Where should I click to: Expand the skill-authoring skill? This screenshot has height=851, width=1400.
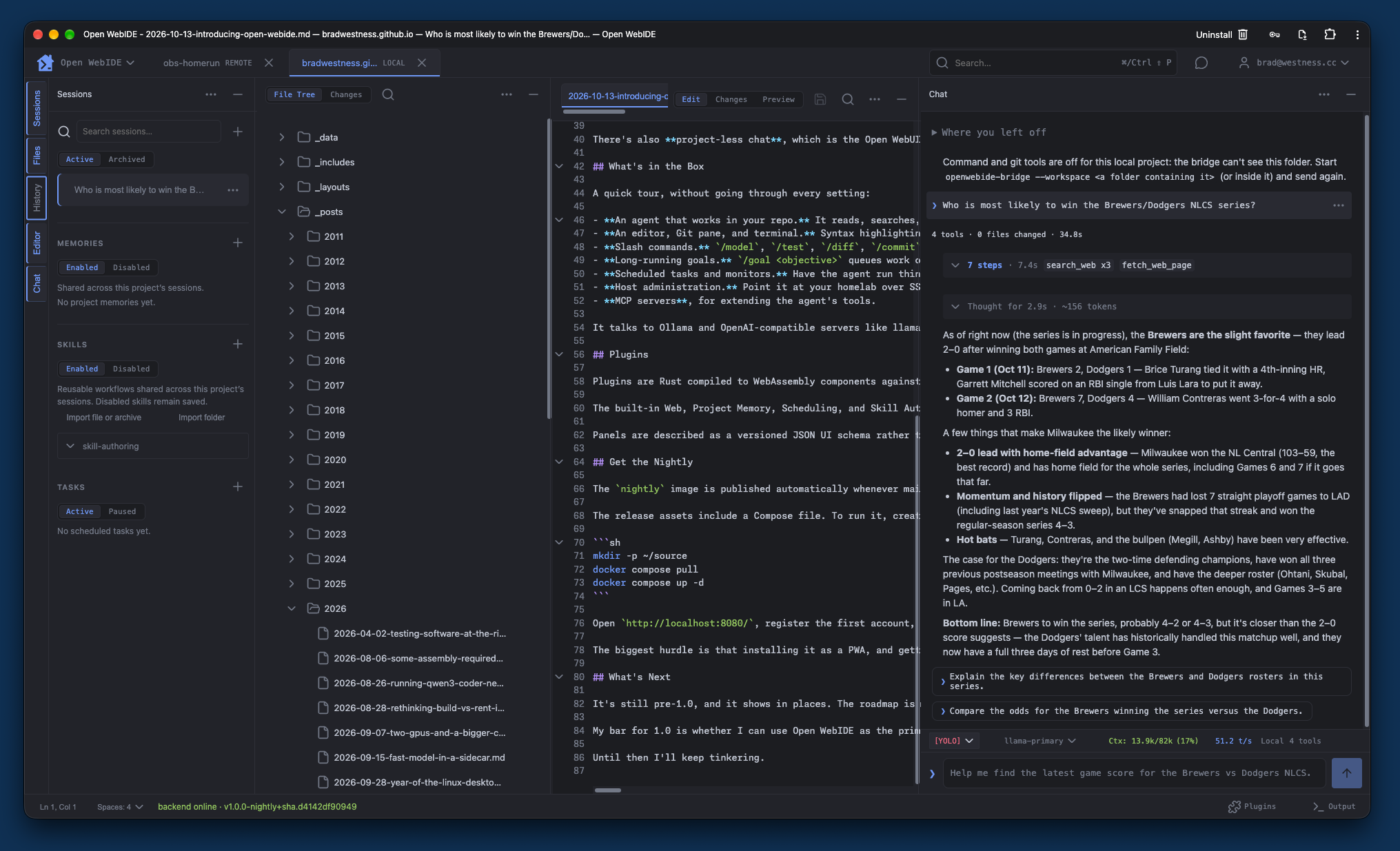coord(70,446)
